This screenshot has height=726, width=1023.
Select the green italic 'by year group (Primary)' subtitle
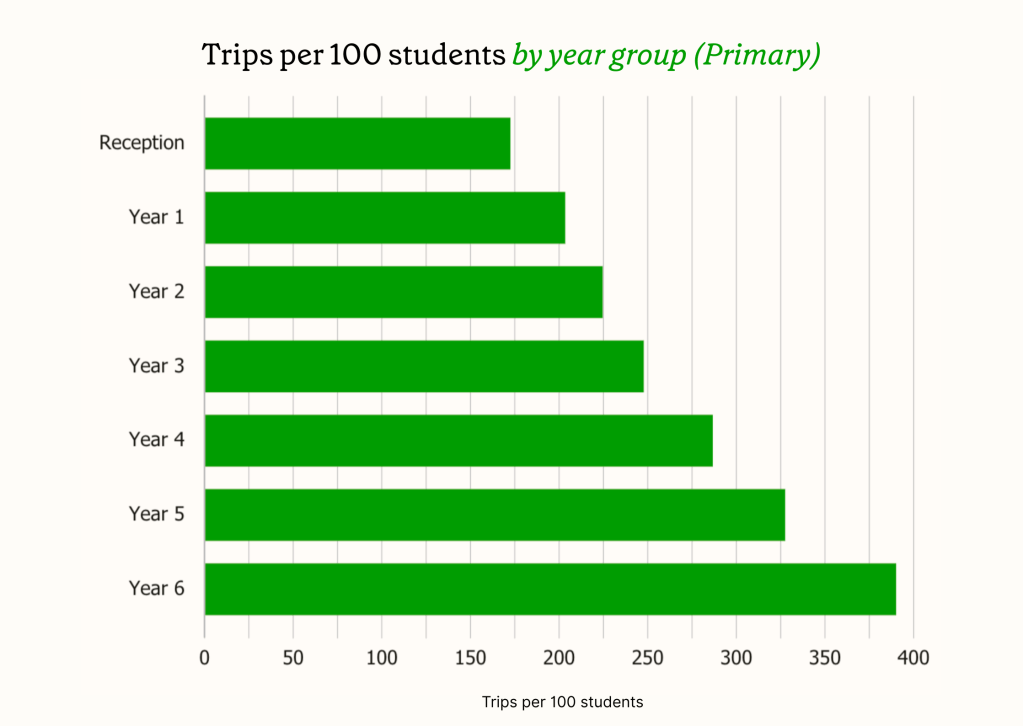[666, 55]
